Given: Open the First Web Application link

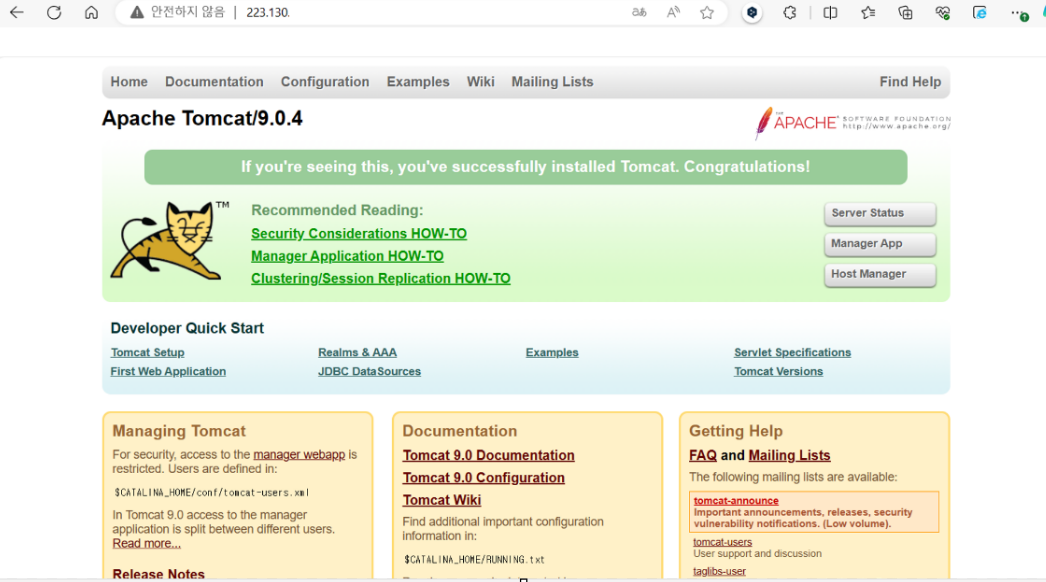Looking at the screenshot, I should pyautogui.click(x=168, y=371).
